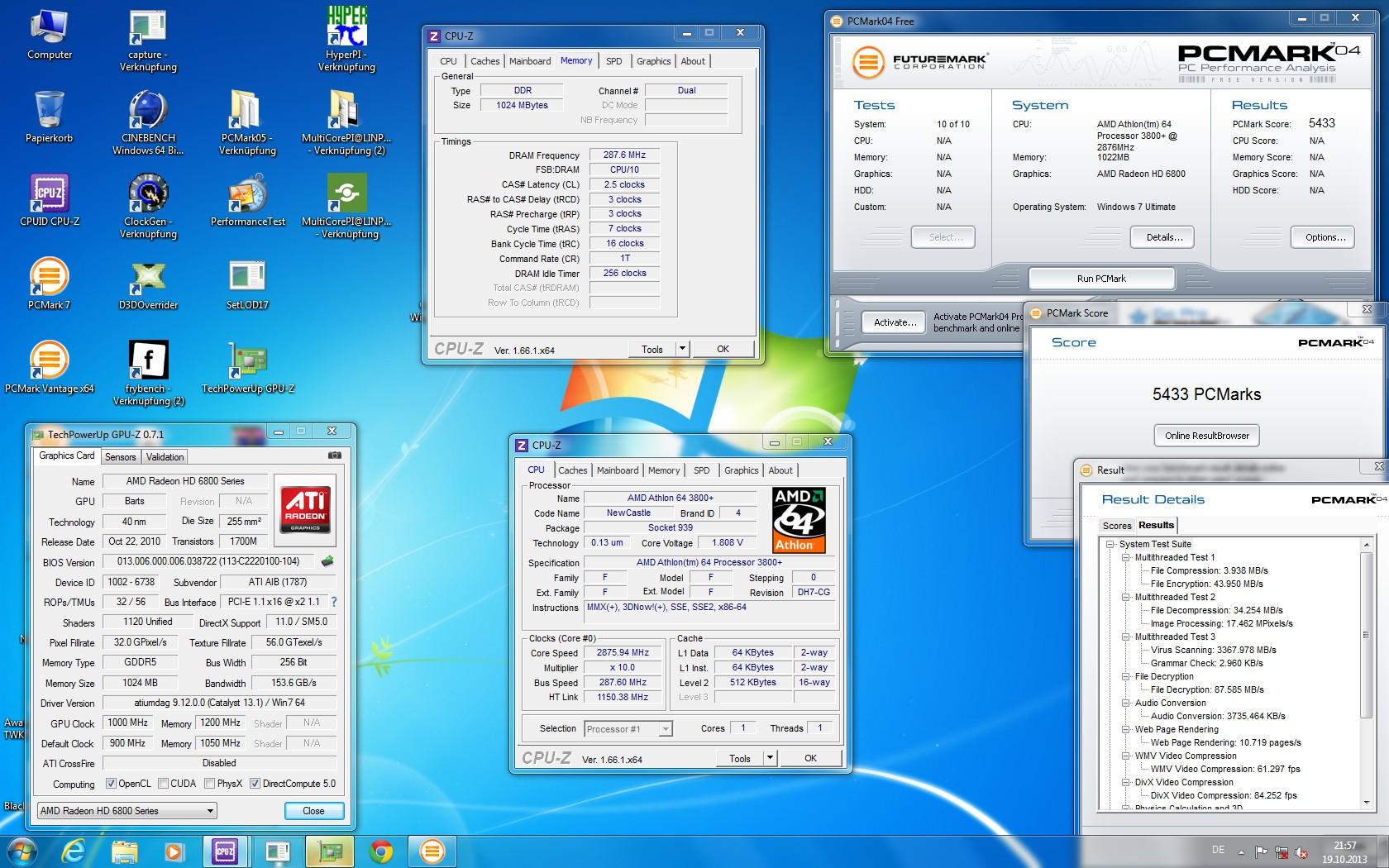
Task: Open the PCMark05 - Verknüpfung folder icon
Action: (248, 122)
